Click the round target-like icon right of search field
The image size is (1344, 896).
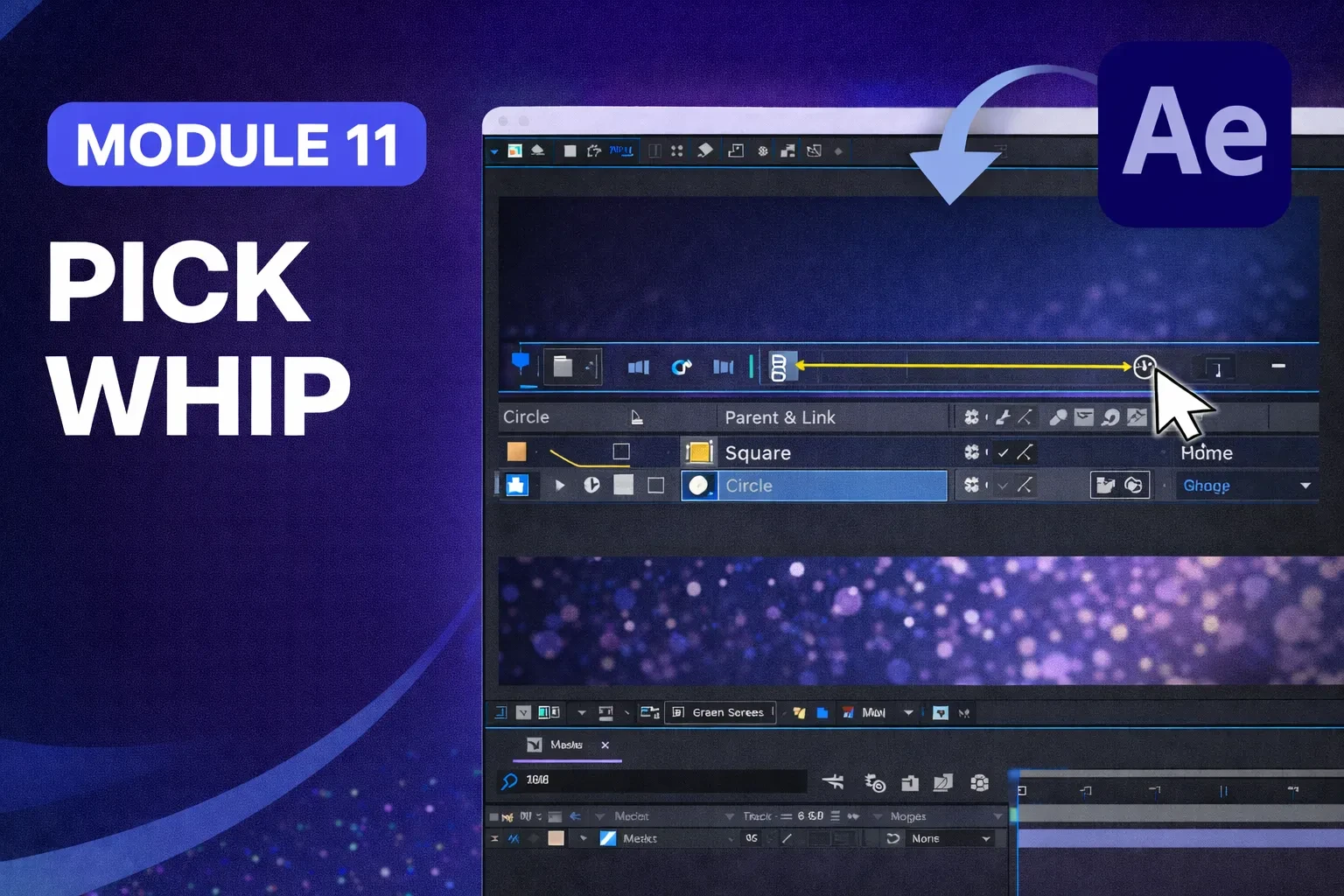point(875,783)
